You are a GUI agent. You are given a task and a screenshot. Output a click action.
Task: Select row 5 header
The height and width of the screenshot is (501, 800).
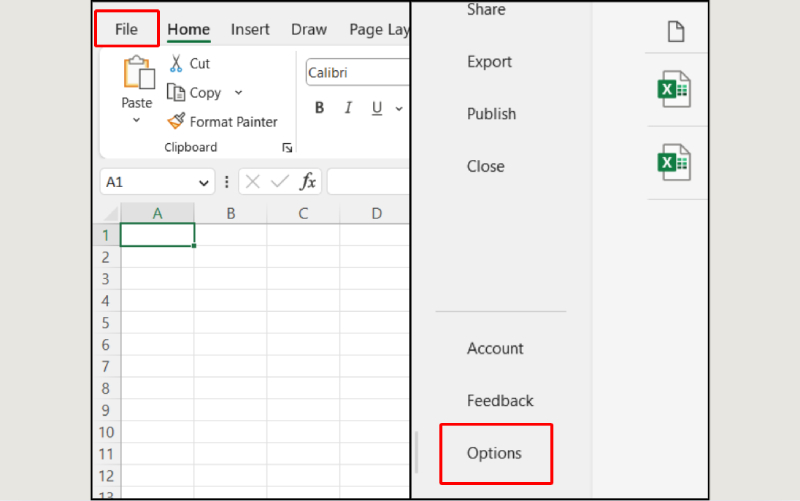click(106, 323)
